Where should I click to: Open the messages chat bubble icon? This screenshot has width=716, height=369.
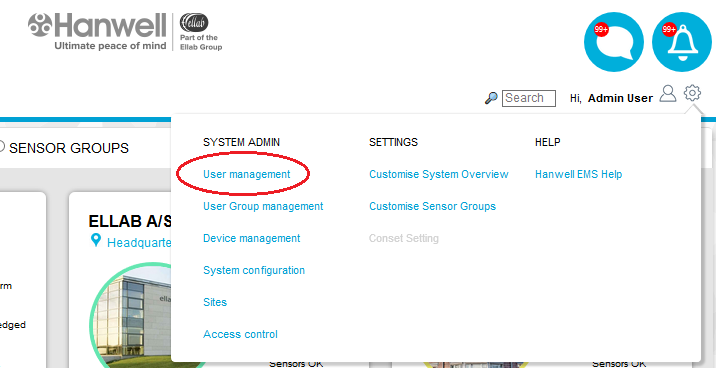tap(614, 42)
